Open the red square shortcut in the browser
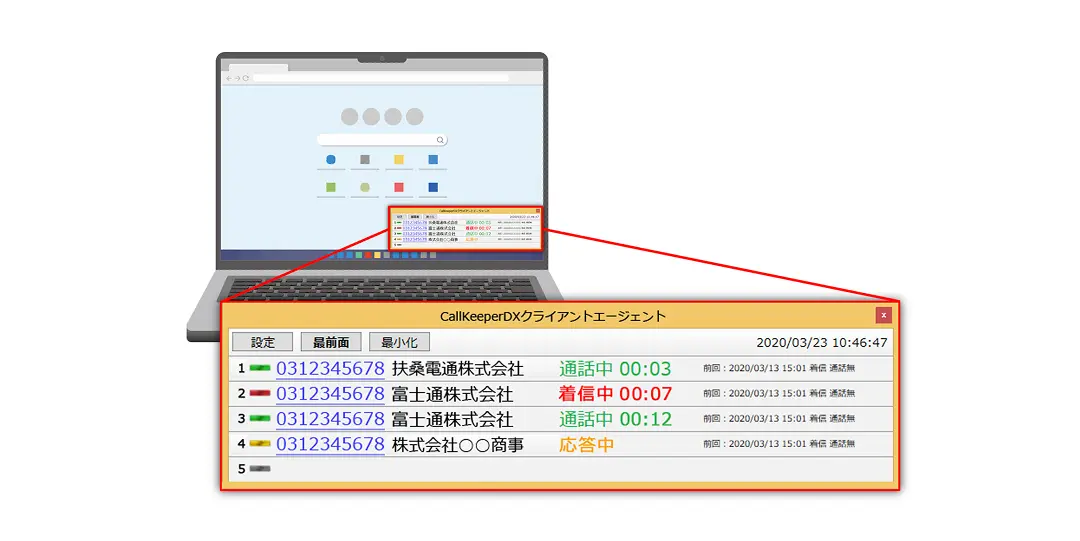Viewport: 1080px width, 541px height. coord(398,187)
